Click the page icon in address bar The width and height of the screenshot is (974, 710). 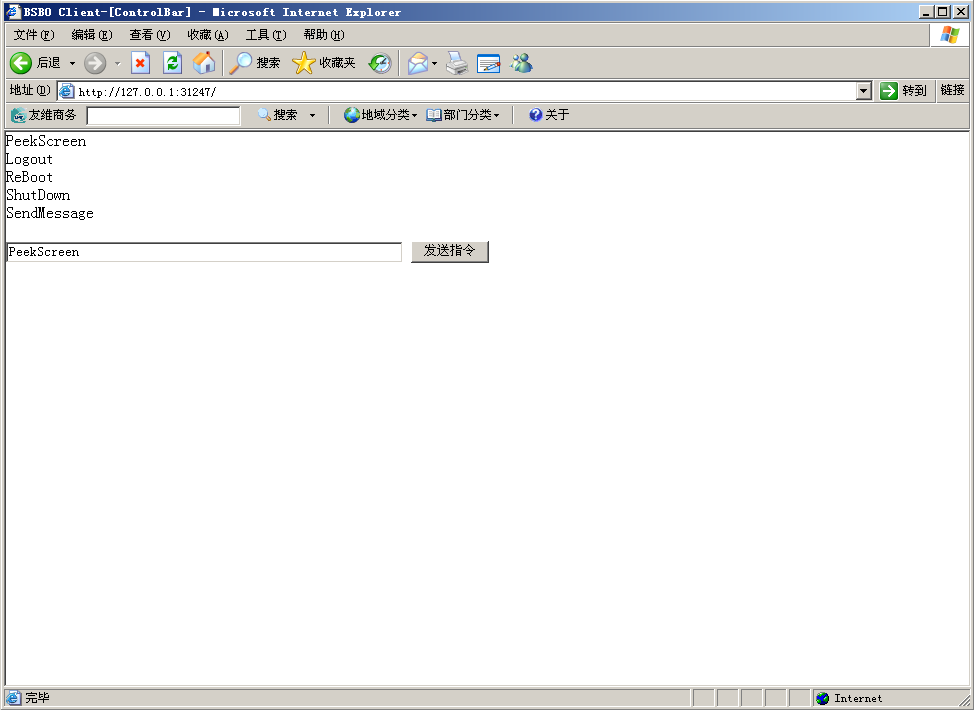pos(66,91)
